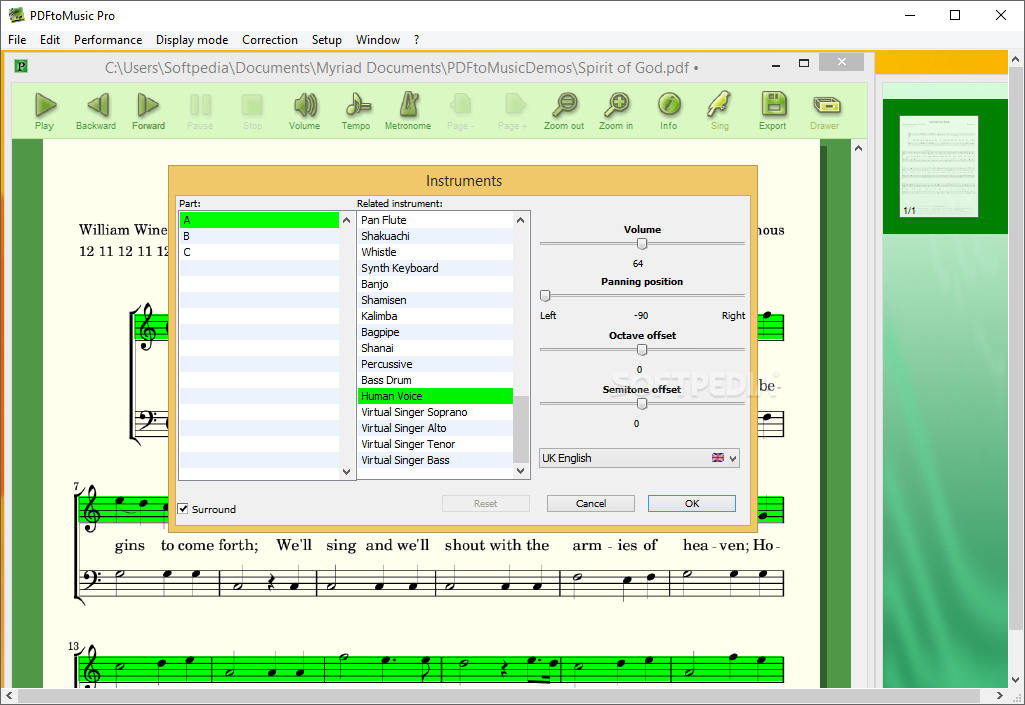Open the Drawer icon

point(826,105)
